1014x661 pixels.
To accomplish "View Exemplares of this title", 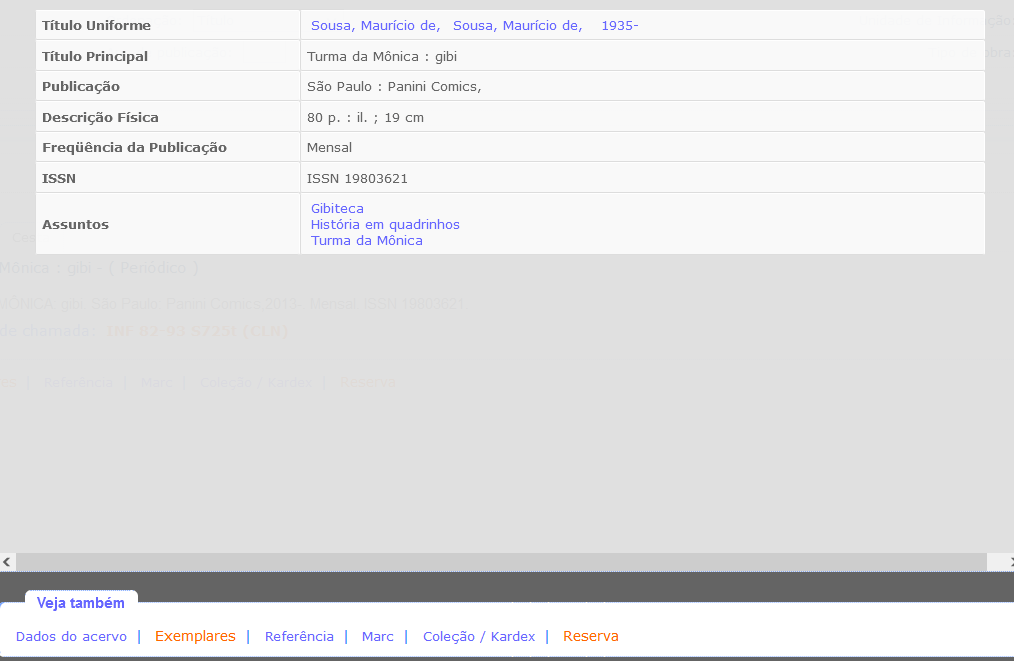I will (195, 636).
